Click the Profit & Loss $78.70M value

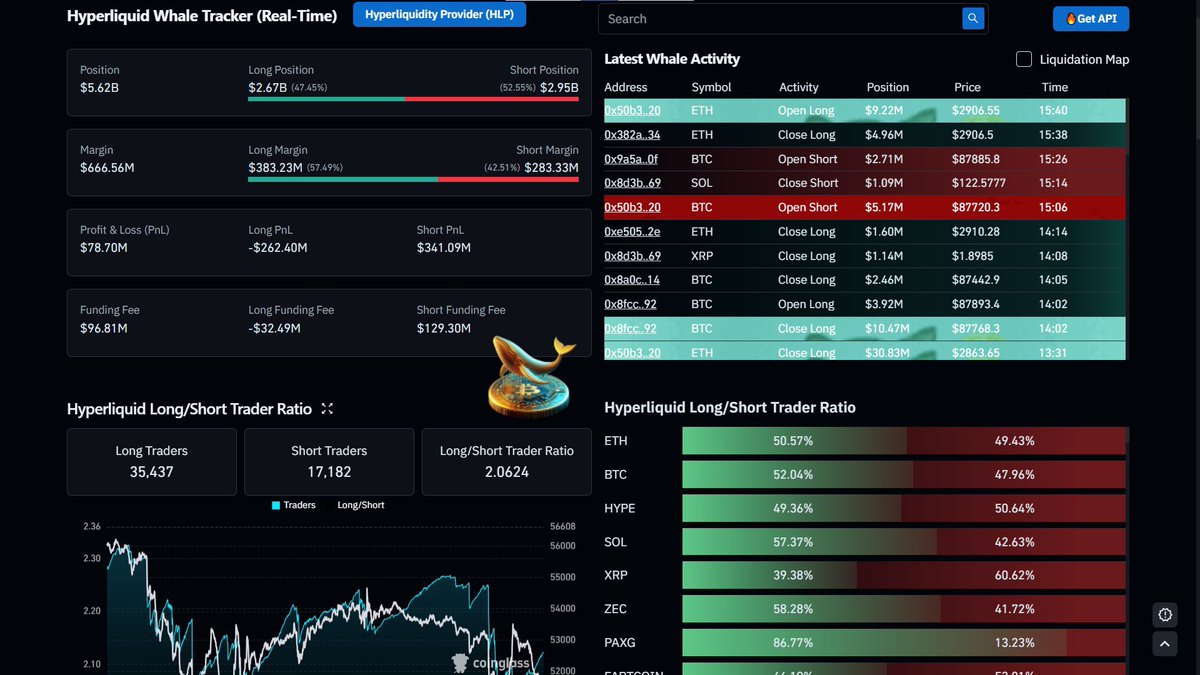click(x=104, y=247)
